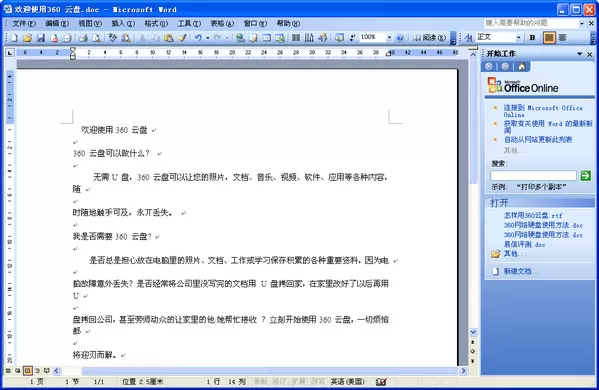Open the 开始工作 task pane menu arrow
This screenshot has height=390, width=599.
pyautogui.click(x=580, y=54)
